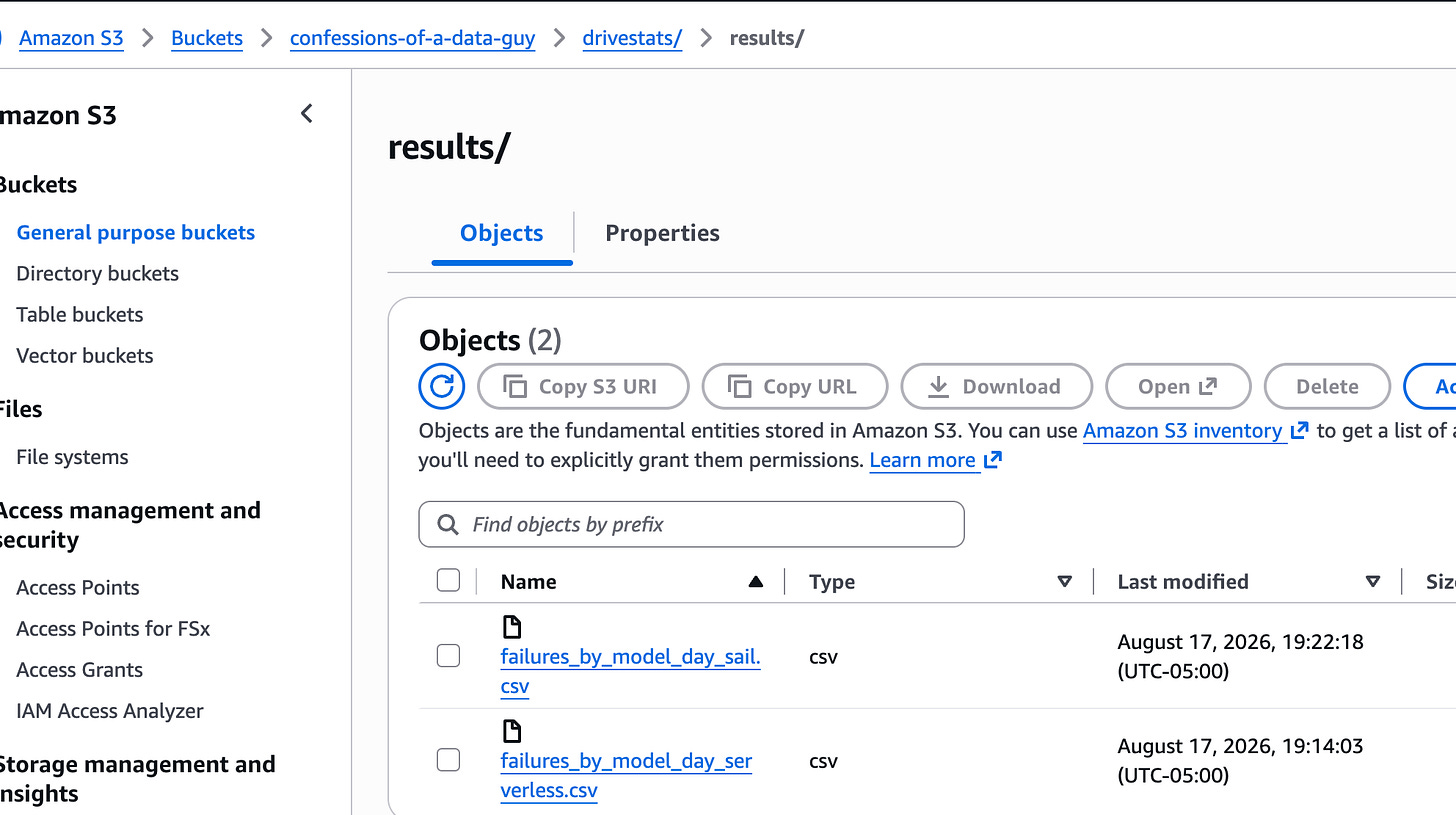Refresh the objects list
Viewport: 1456px width, 815px height.
coord(442,386)
